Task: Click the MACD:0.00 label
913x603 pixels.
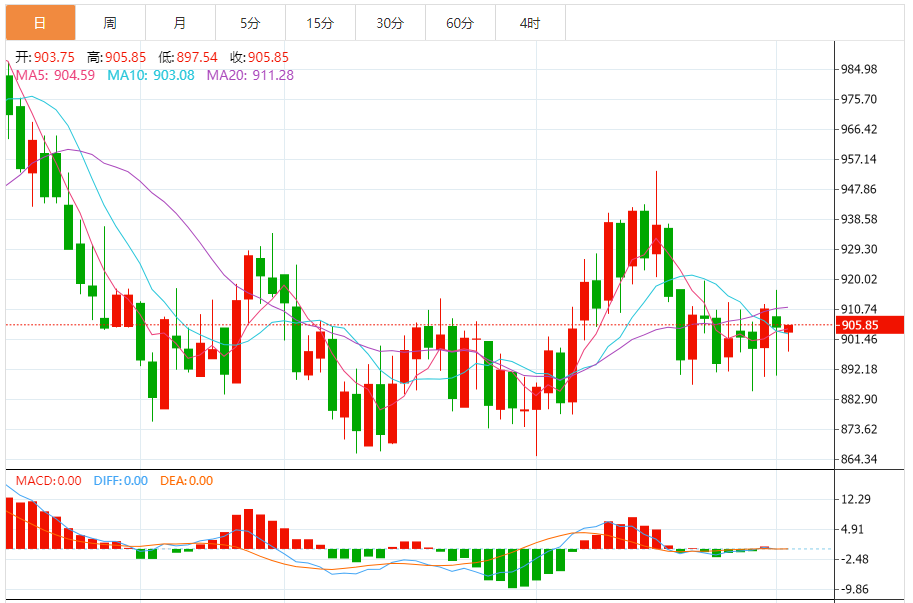Action: pos(48,481)
